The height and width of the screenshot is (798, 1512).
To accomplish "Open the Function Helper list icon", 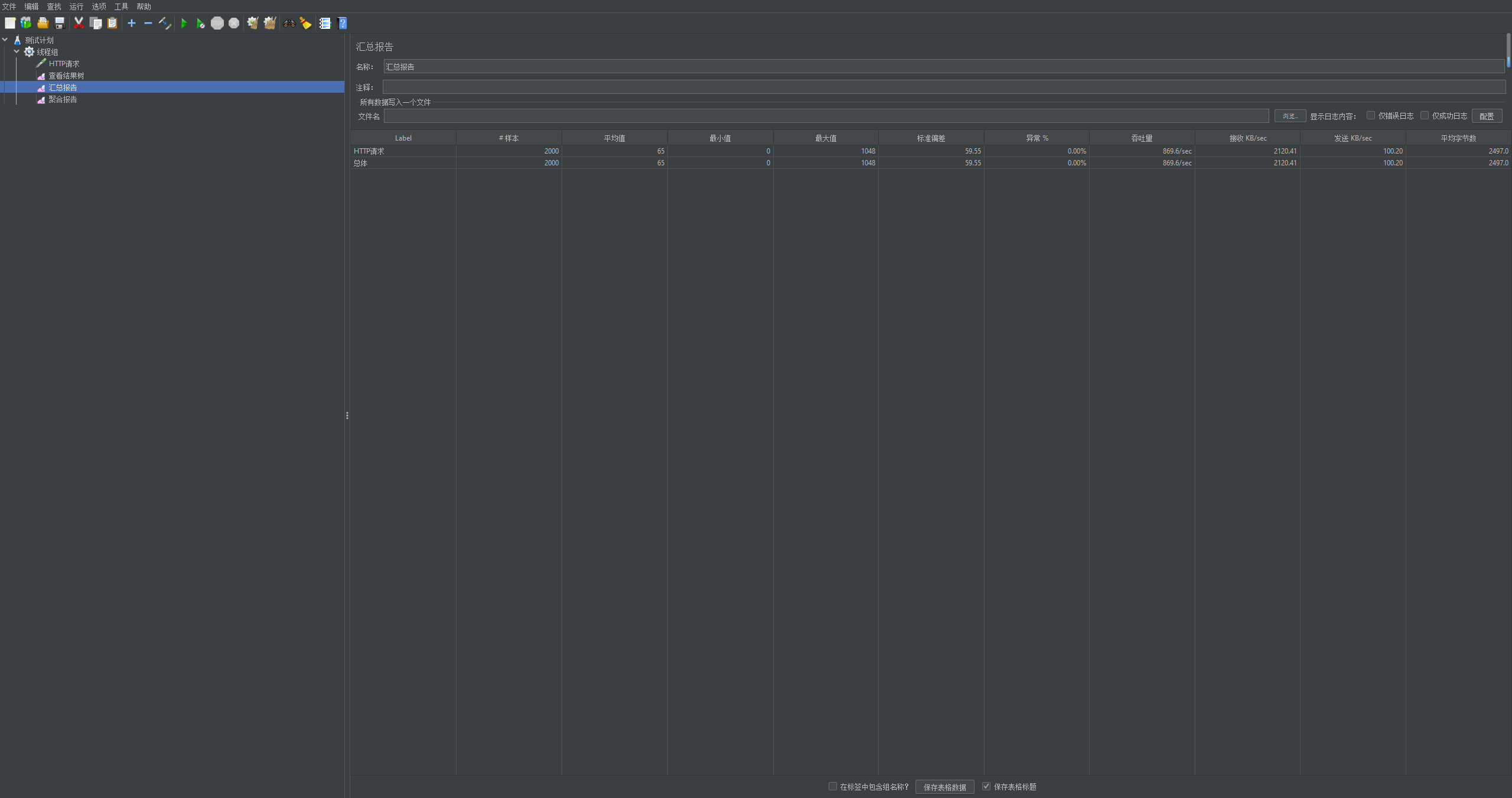I will pyautogui.click(x=325, y=24).
